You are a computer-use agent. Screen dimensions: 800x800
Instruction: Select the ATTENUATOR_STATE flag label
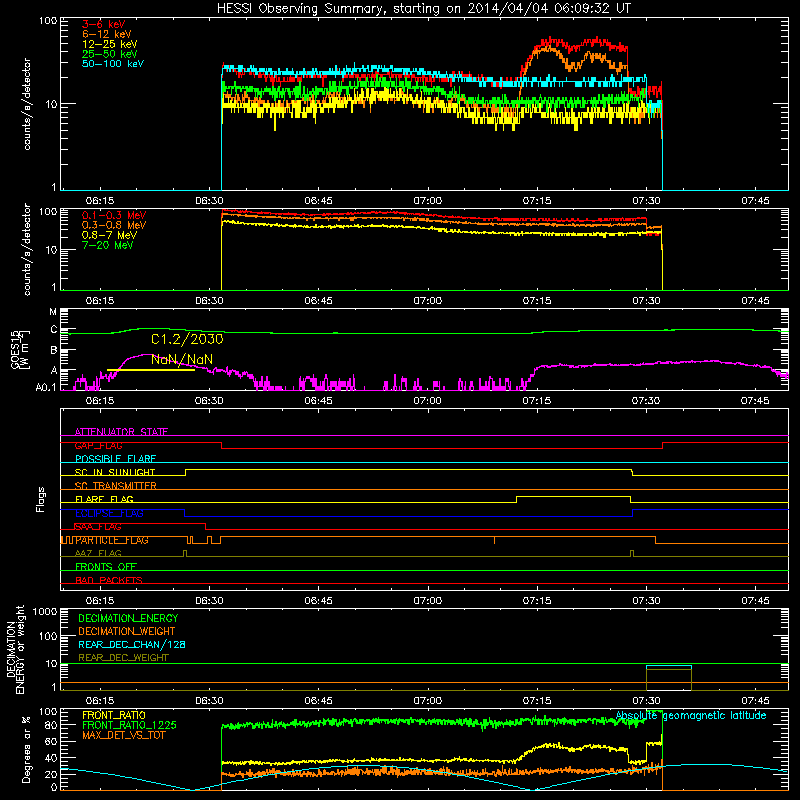(x=121, y=432)
